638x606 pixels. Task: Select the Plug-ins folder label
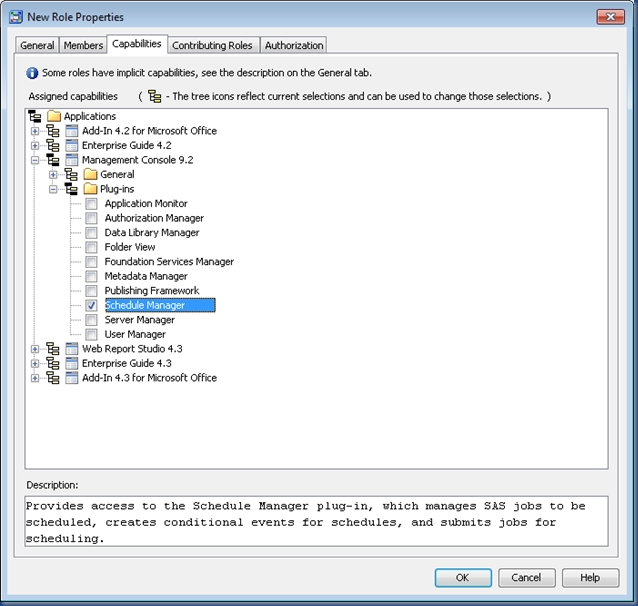117,189
